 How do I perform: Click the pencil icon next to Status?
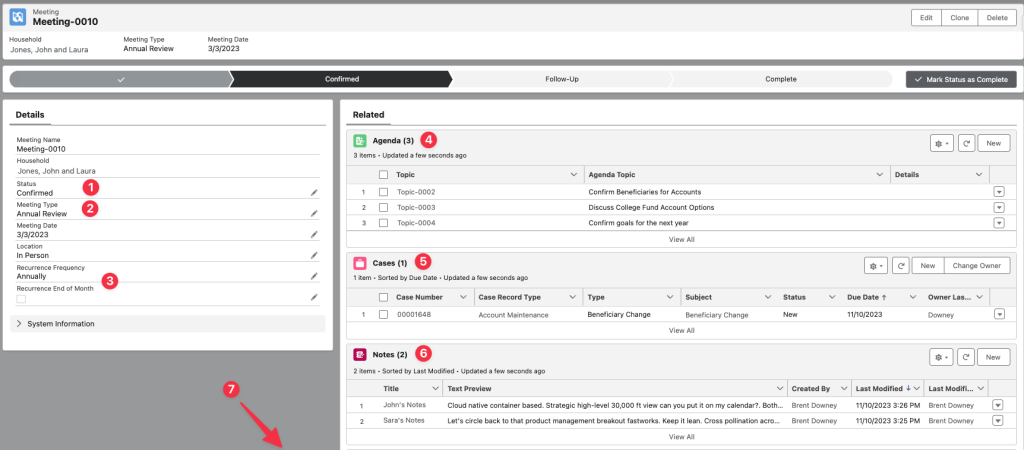pos(314,192)
